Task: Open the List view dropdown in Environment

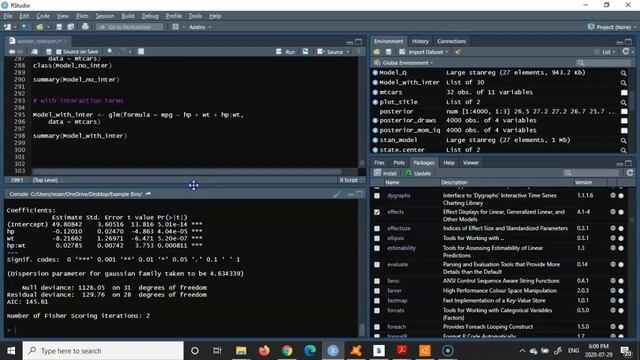Action: [x=605, y=52]
